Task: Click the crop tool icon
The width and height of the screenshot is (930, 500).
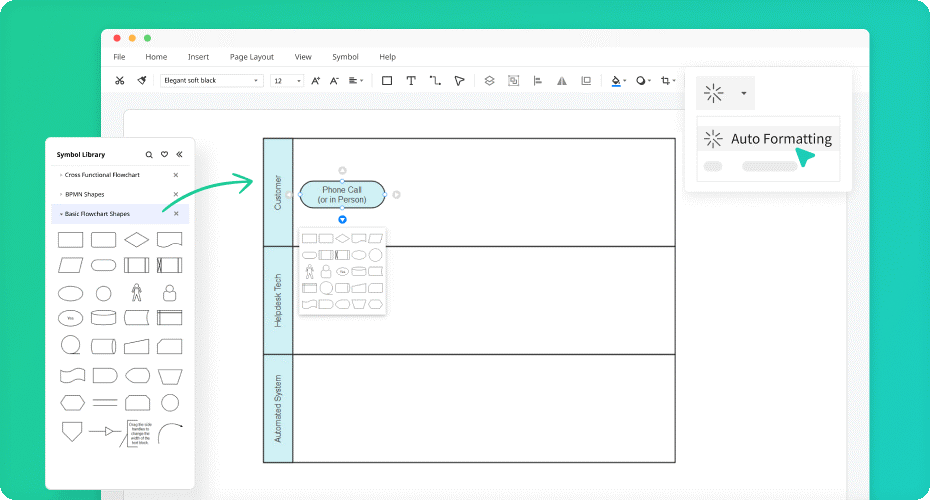Action: pos(666,81)
